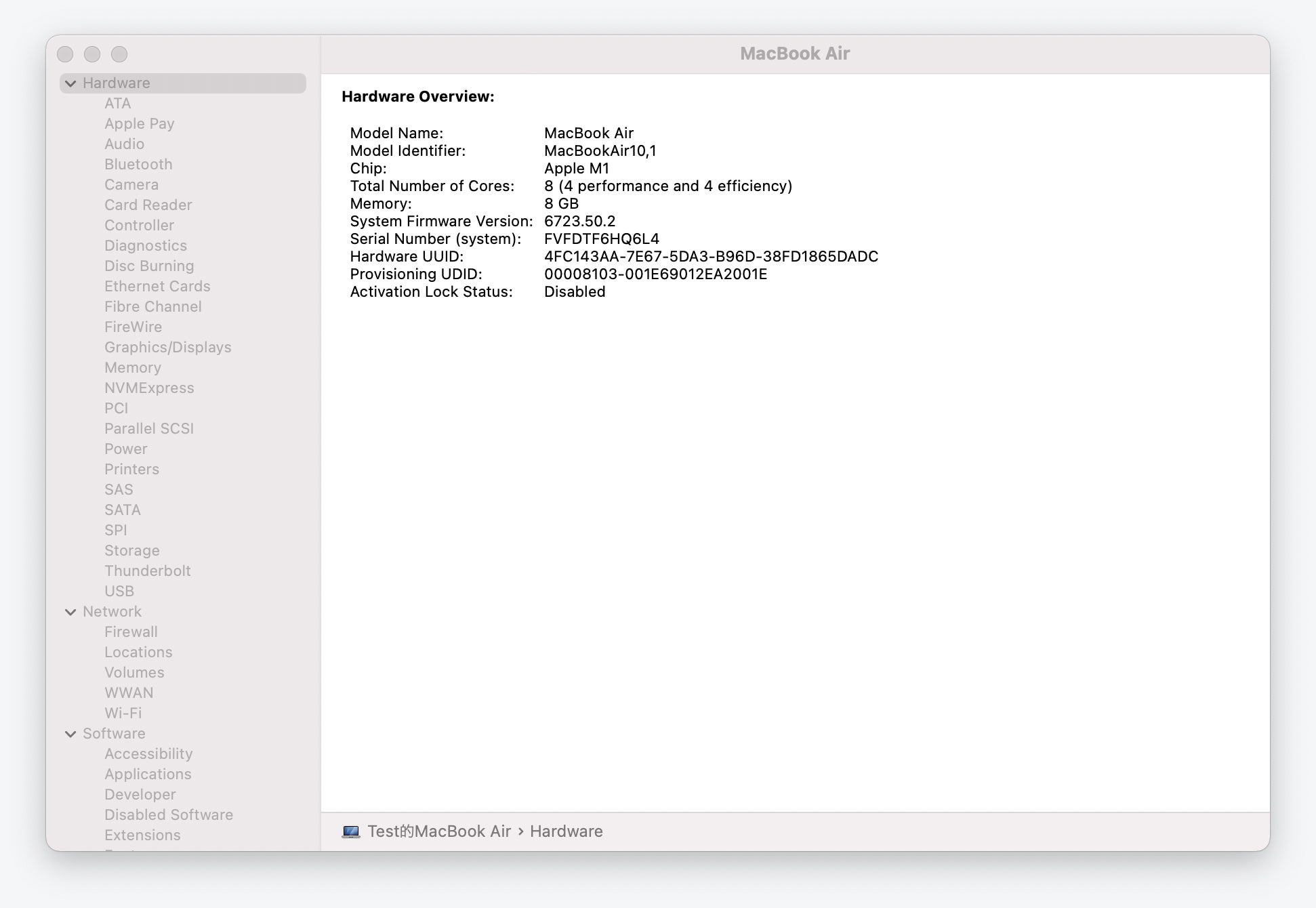This screenshot has width=1316, height=908.
Task: Click serial number FVFDTF6HQ6L4
Action: tap(602, 239)
